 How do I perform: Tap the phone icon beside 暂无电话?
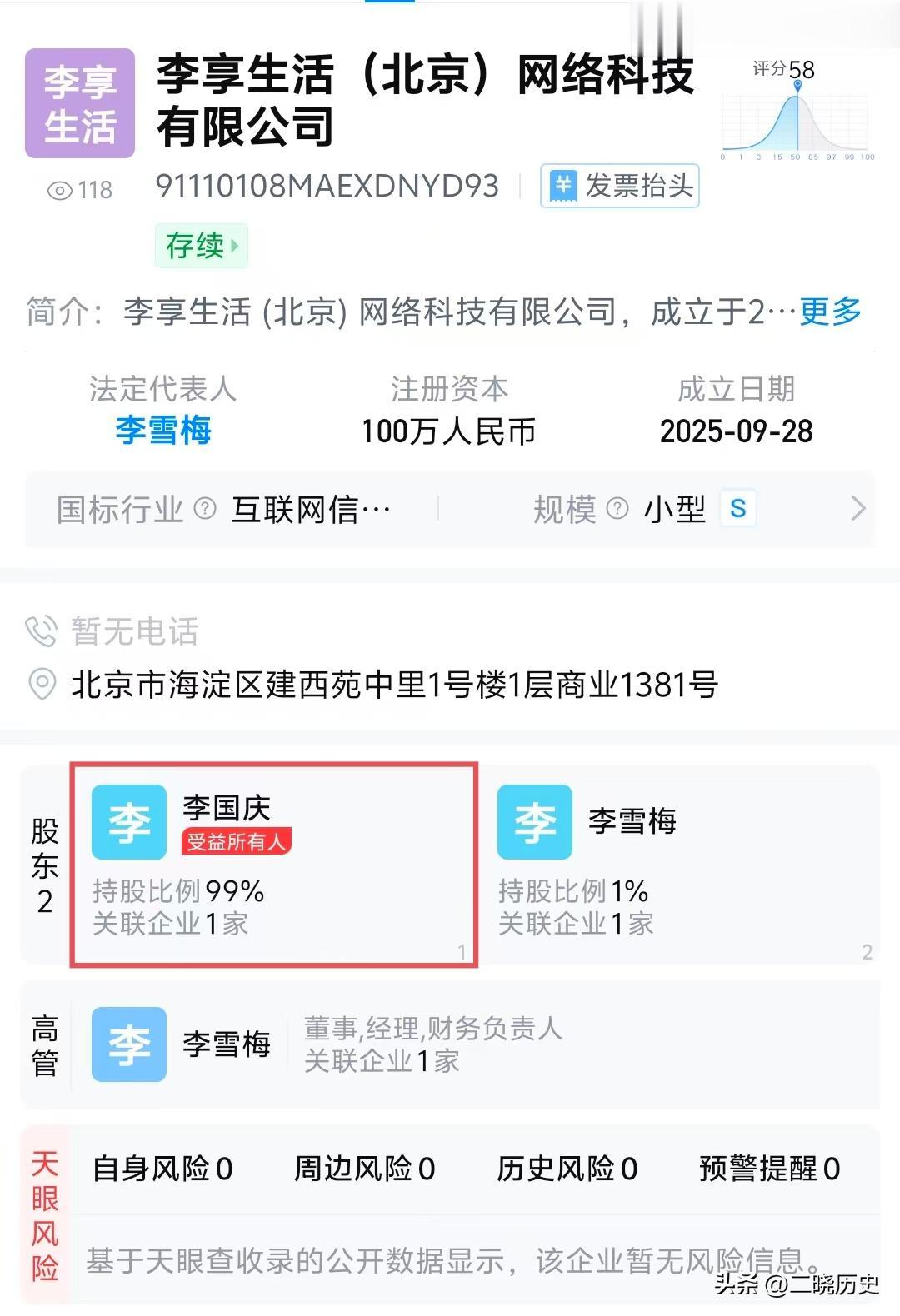(41, 631)
